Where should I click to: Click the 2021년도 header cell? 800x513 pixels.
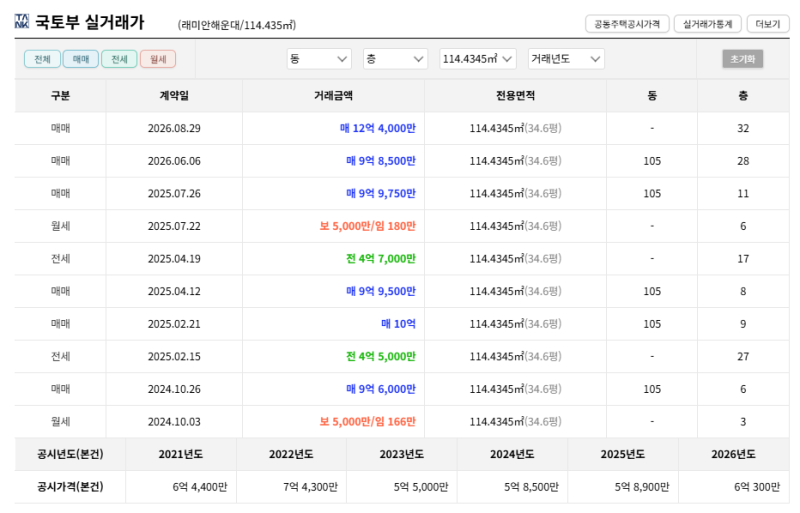[x=181, y=454]
